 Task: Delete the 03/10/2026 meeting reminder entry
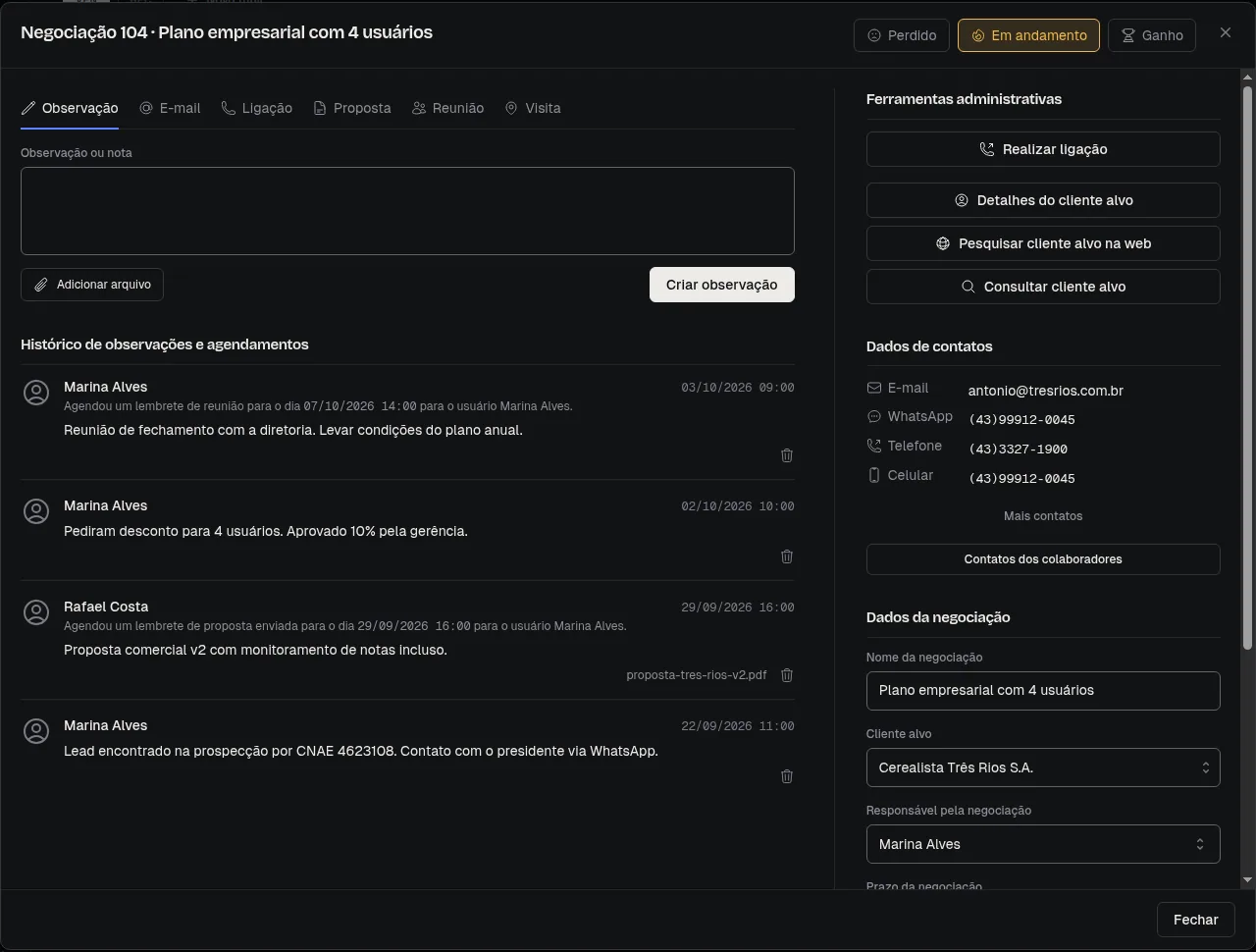coord(787,455)
